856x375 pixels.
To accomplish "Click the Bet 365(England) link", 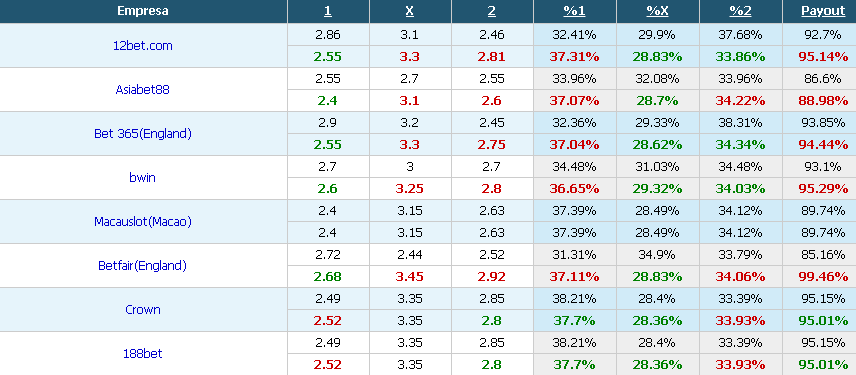I will coord(142,134).
